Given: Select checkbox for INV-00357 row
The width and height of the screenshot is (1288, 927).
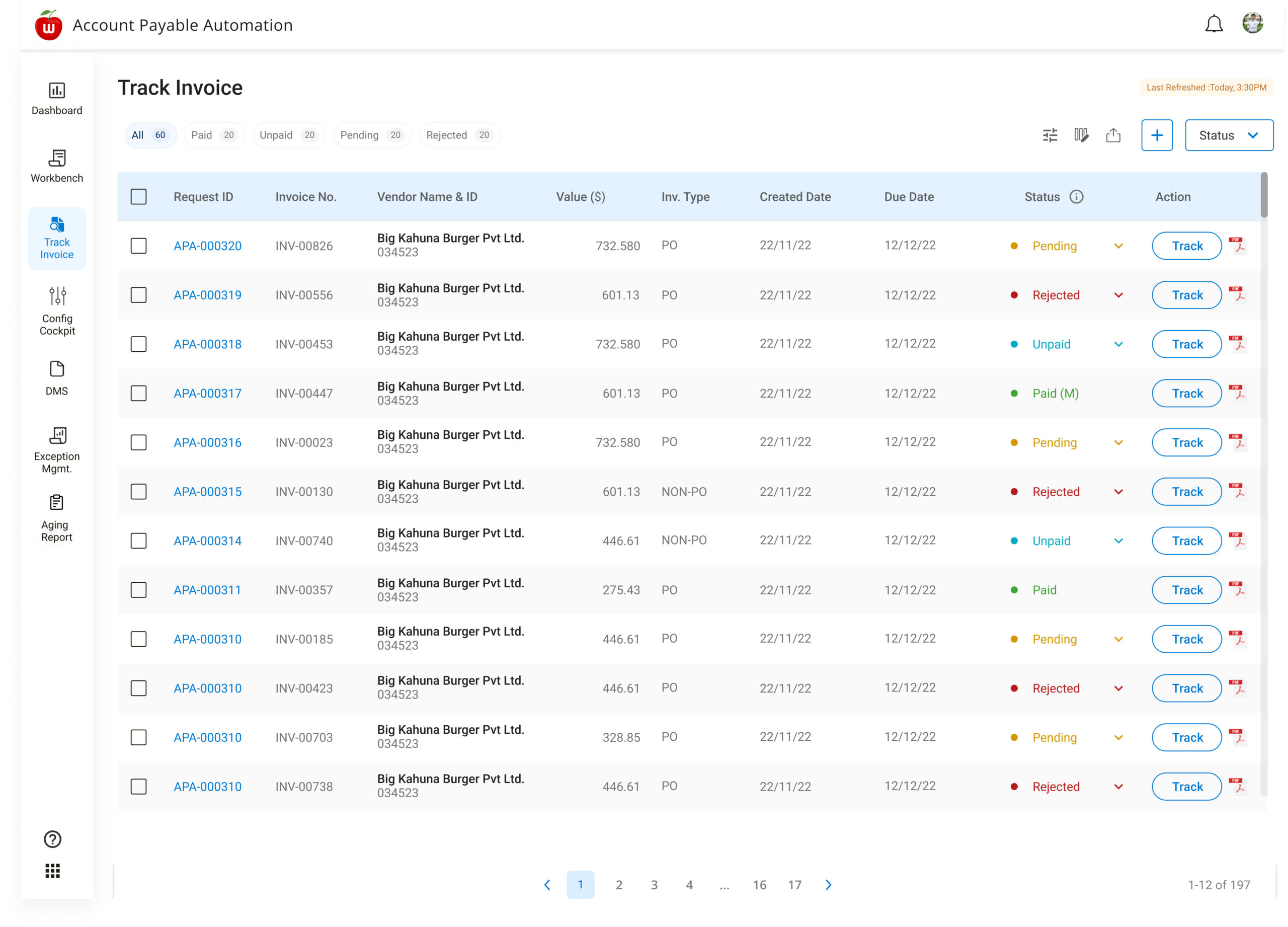Looking at the screenshot, I should (x=138, y=590).
